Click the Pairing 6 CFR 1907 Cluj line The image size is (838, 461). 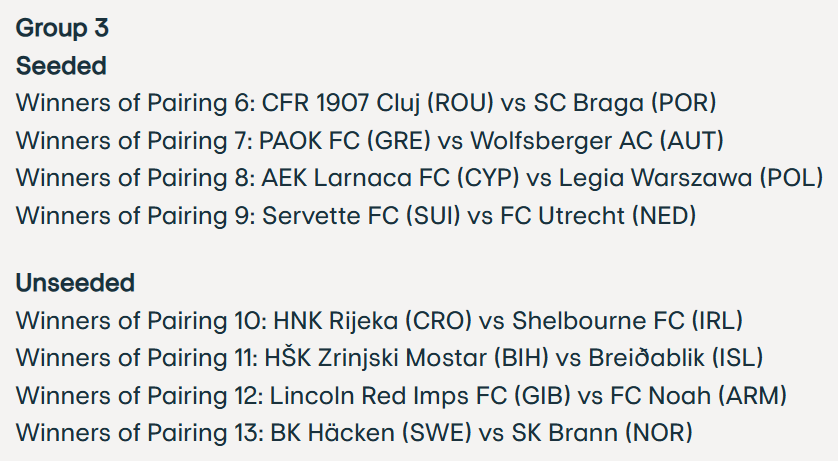pyautogui.click(x=366, y=103)
